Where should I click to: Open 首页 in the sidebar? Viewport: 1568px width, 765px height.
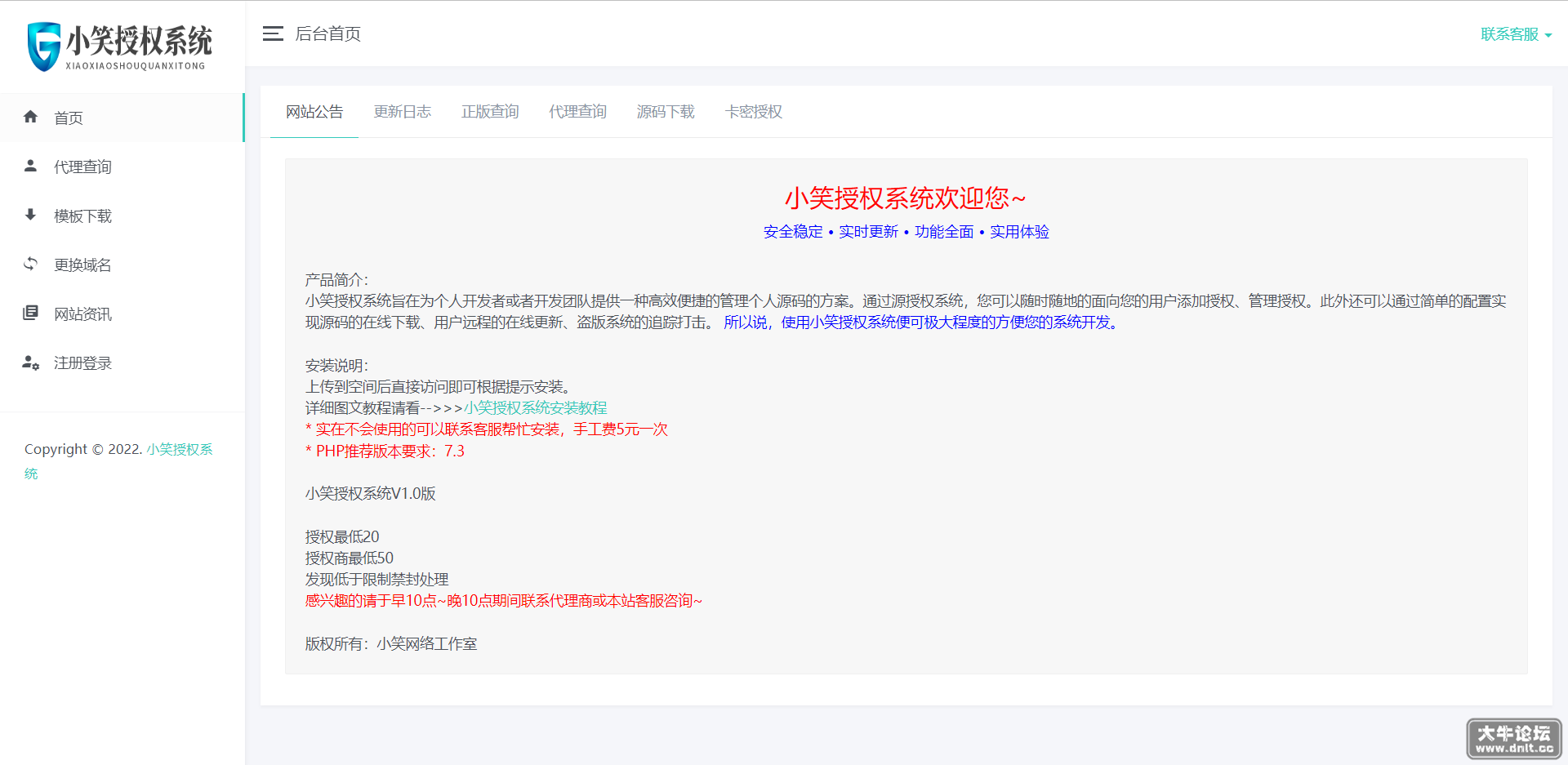[x=122, y=118]
